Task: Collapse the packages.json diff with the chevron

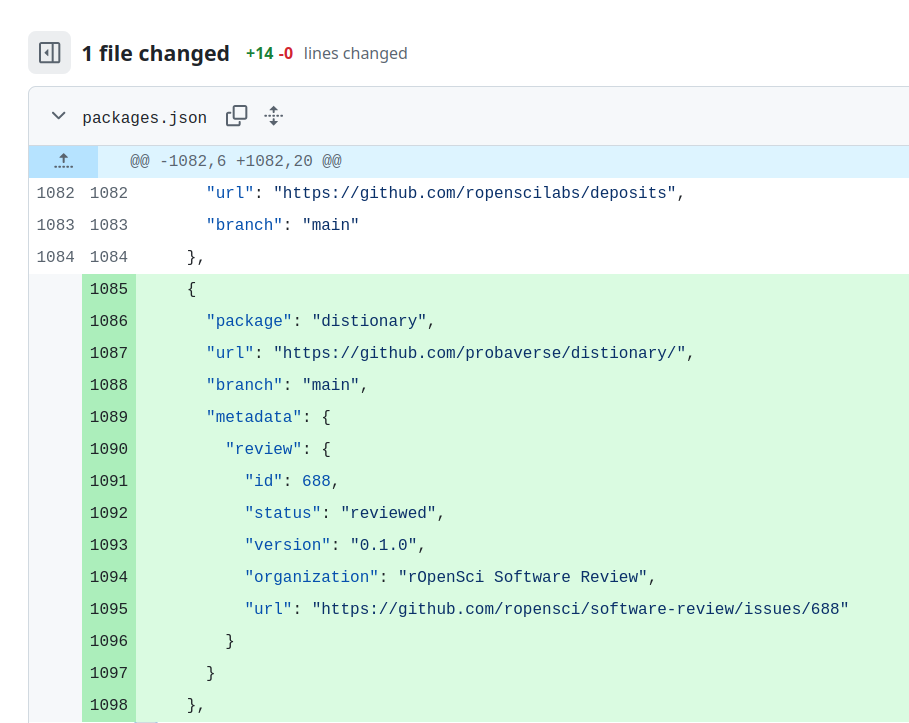Action: pos(58,116)
